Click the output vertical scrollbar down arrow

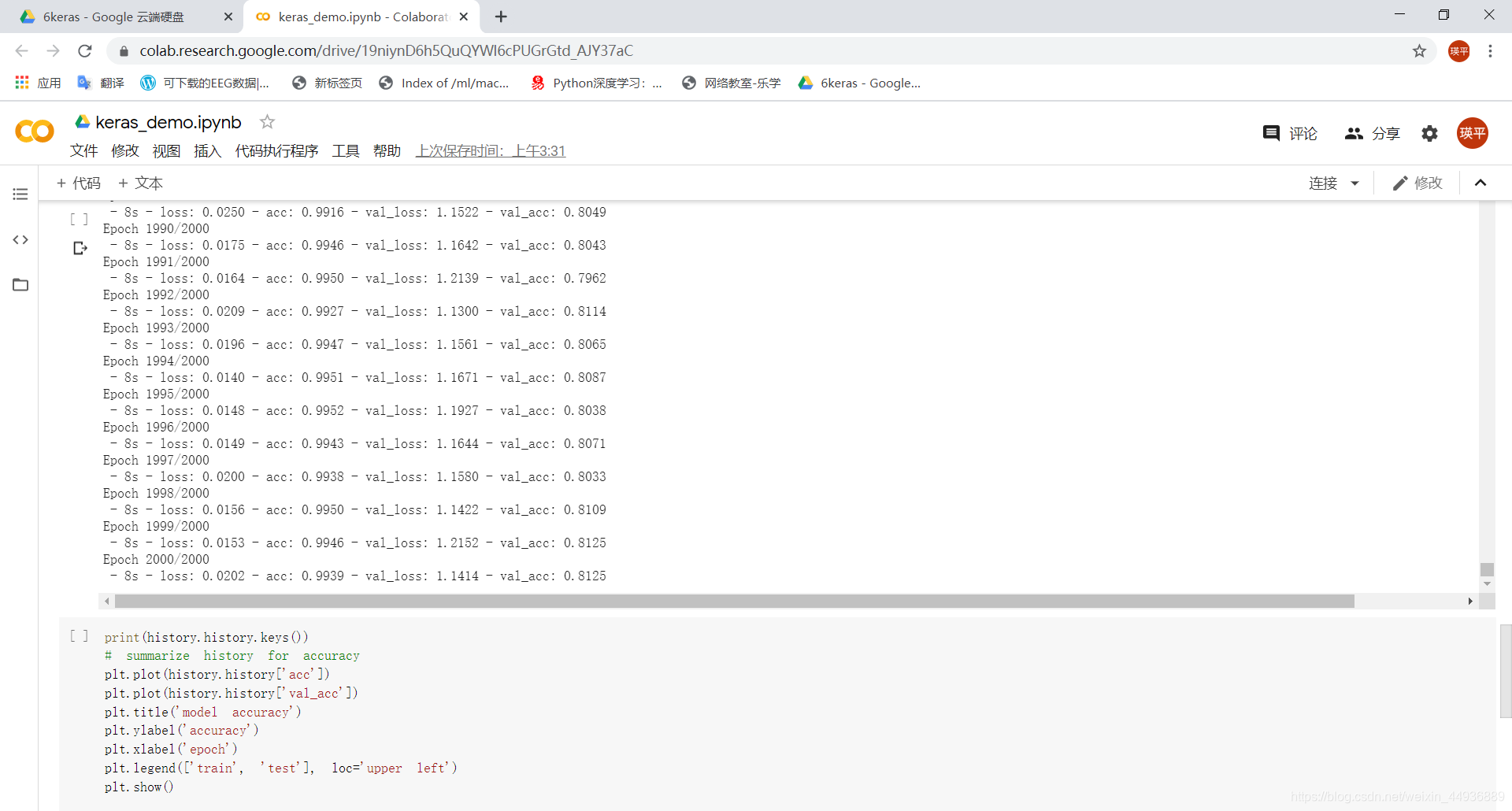coord(1487,583)
